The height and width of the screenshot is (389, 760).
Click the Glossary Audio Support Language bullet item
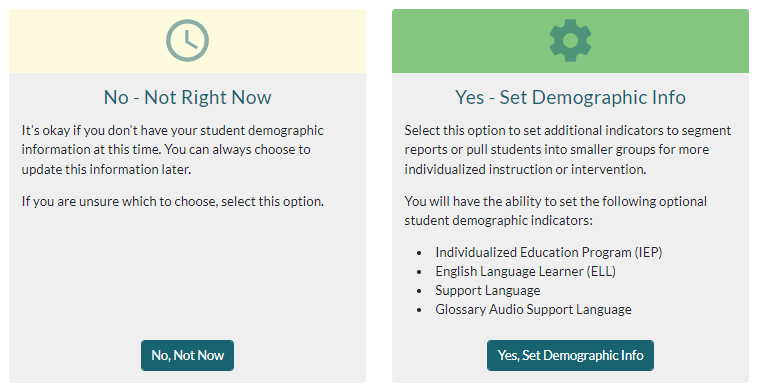[x=533, y=309]
